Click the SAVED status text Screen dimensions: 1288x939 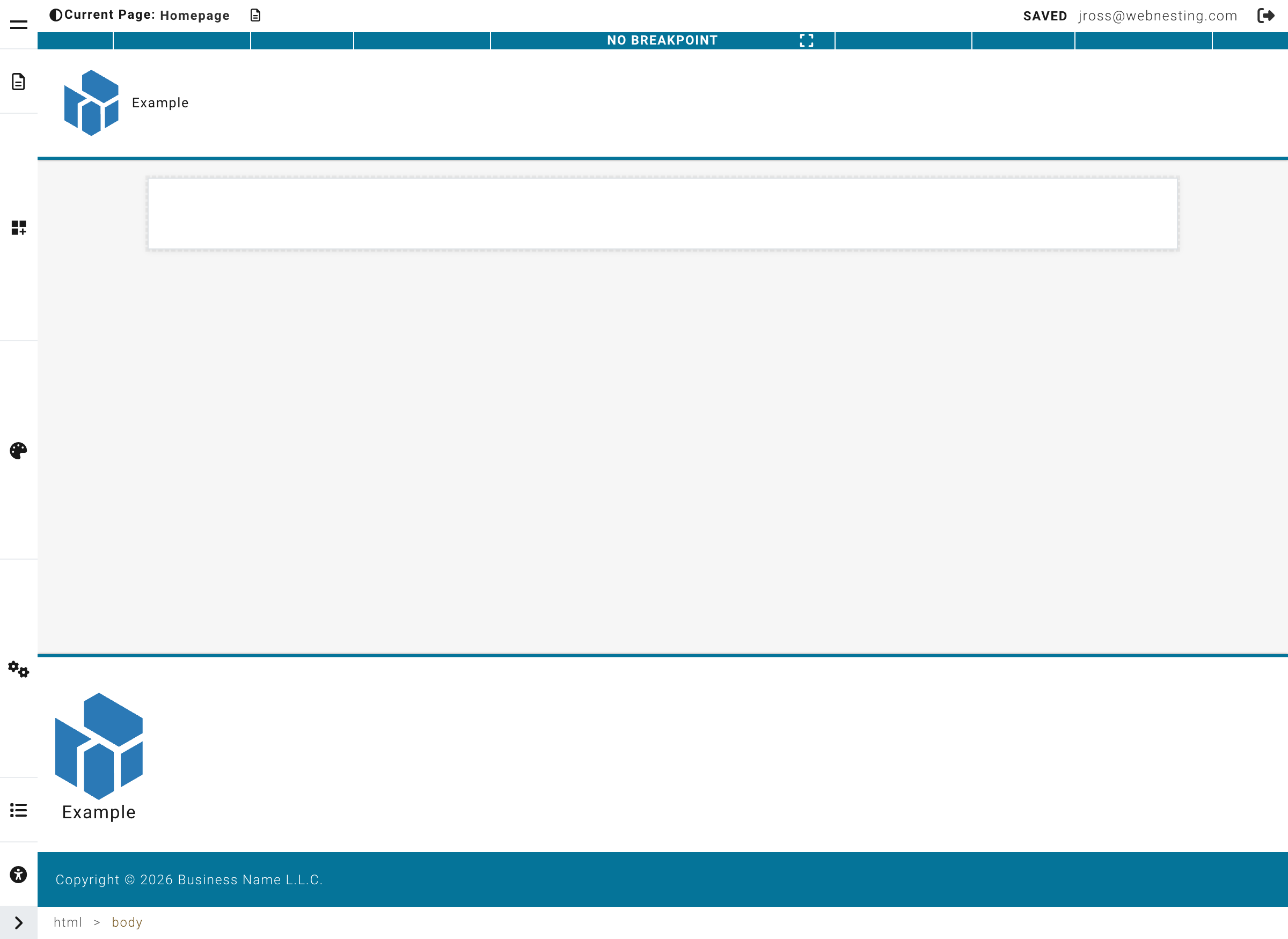pos(1045,16)
